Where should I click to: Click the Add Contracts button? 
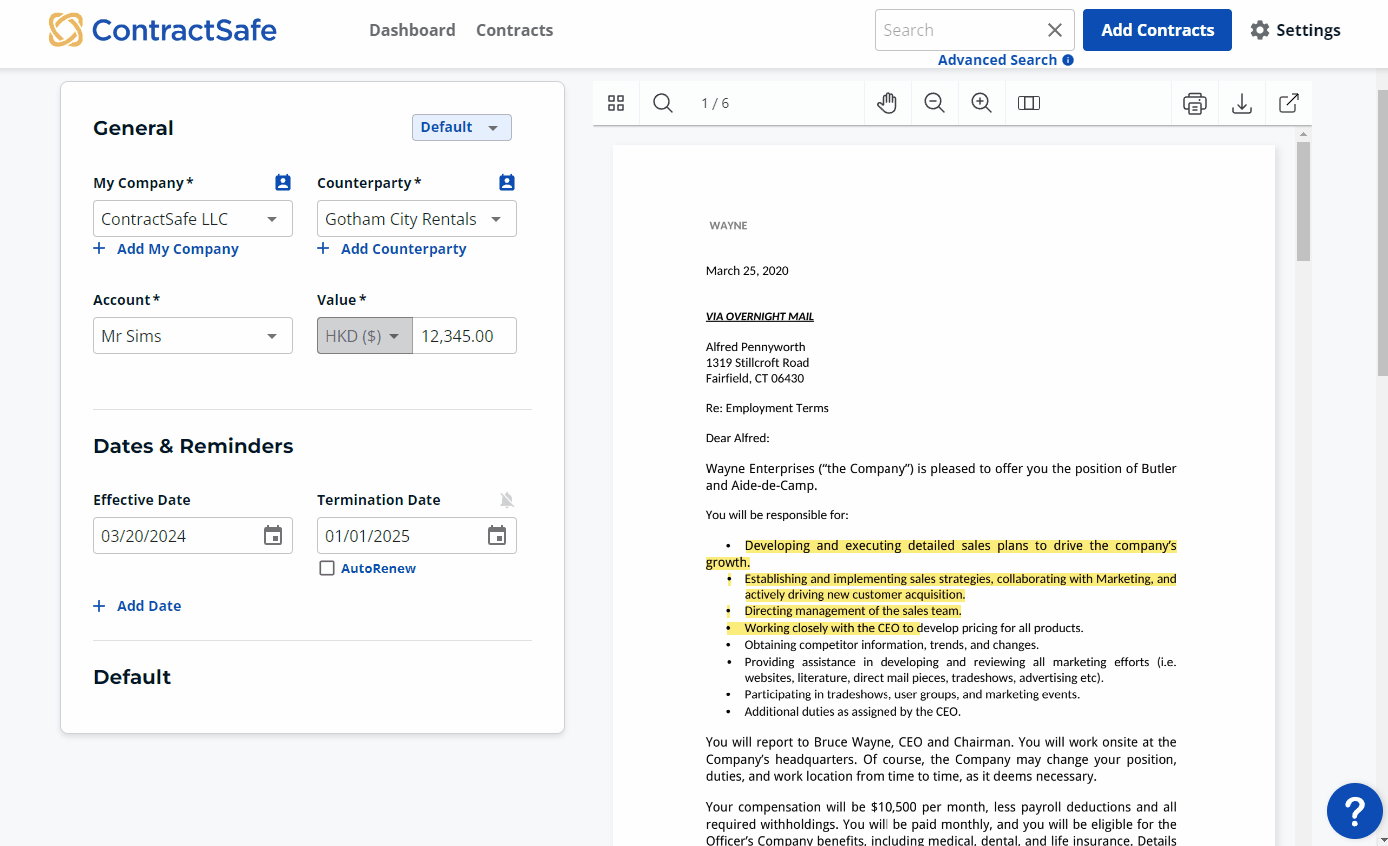[1157, 30]
